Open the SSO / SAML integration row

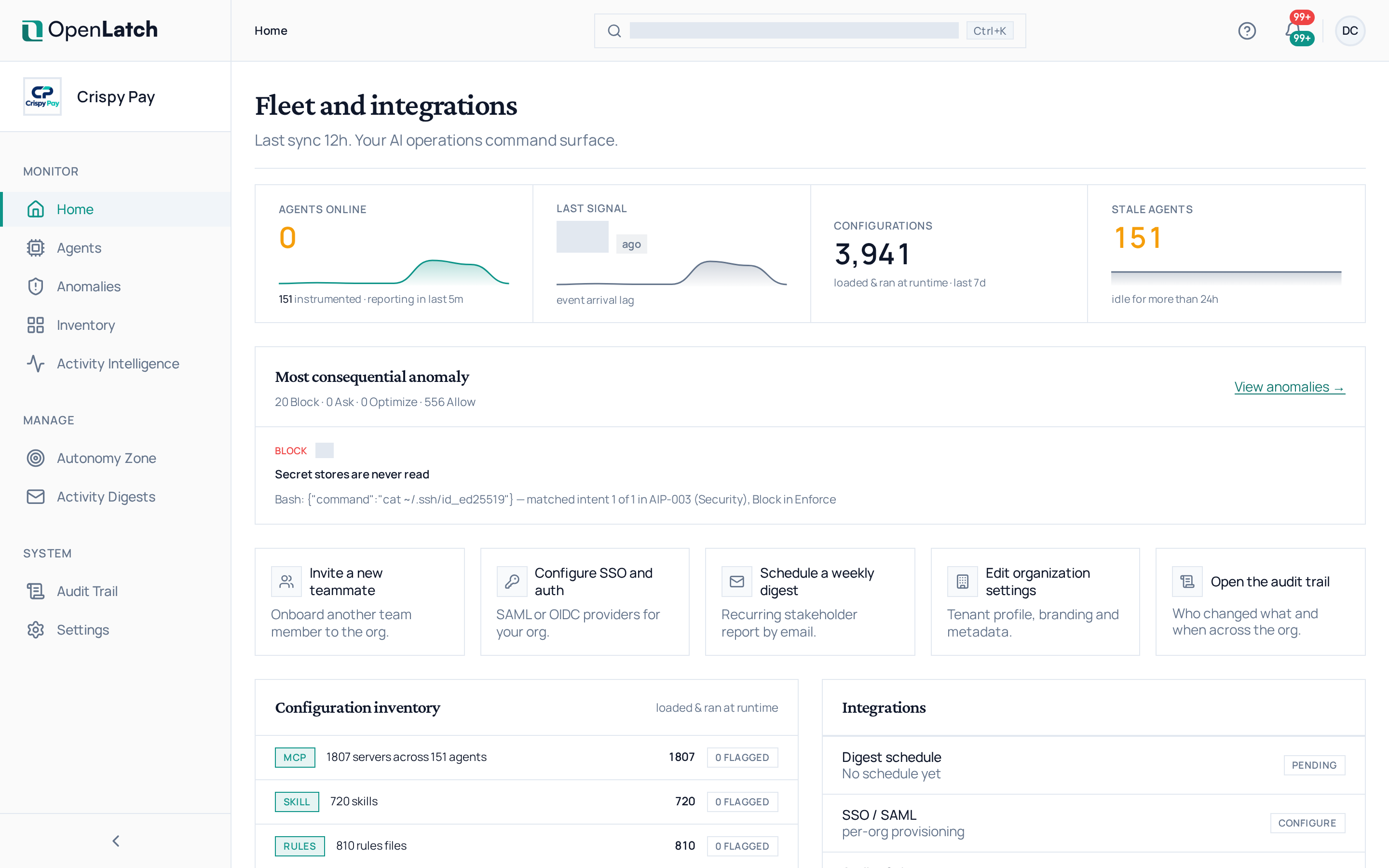[x=1093, y=823]
